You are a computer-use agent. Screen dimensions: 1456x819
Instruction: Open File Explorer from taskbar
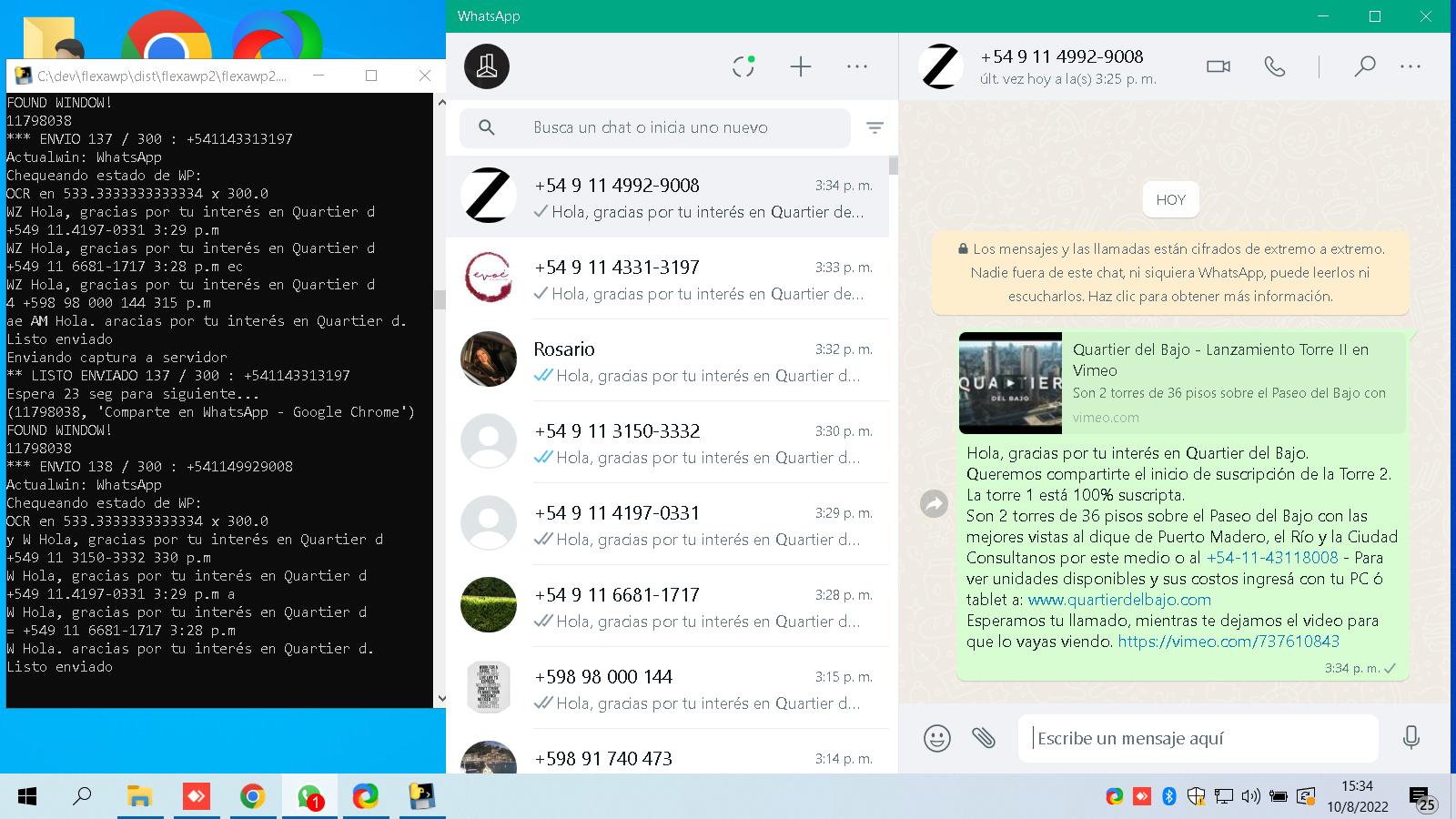[x=139, y=797]
